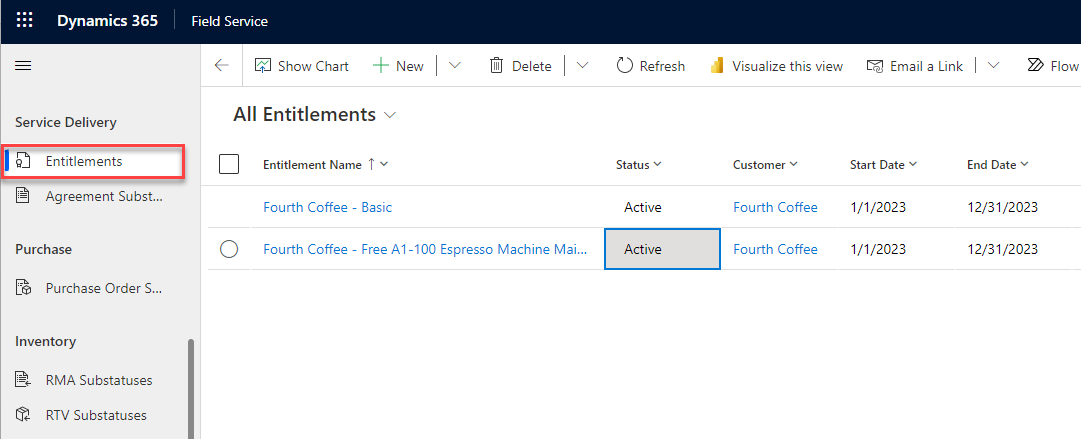The image size is (1081, 439).
Task: Click the Purchase Order Substatuses icon
Action: tap(23, 288)
